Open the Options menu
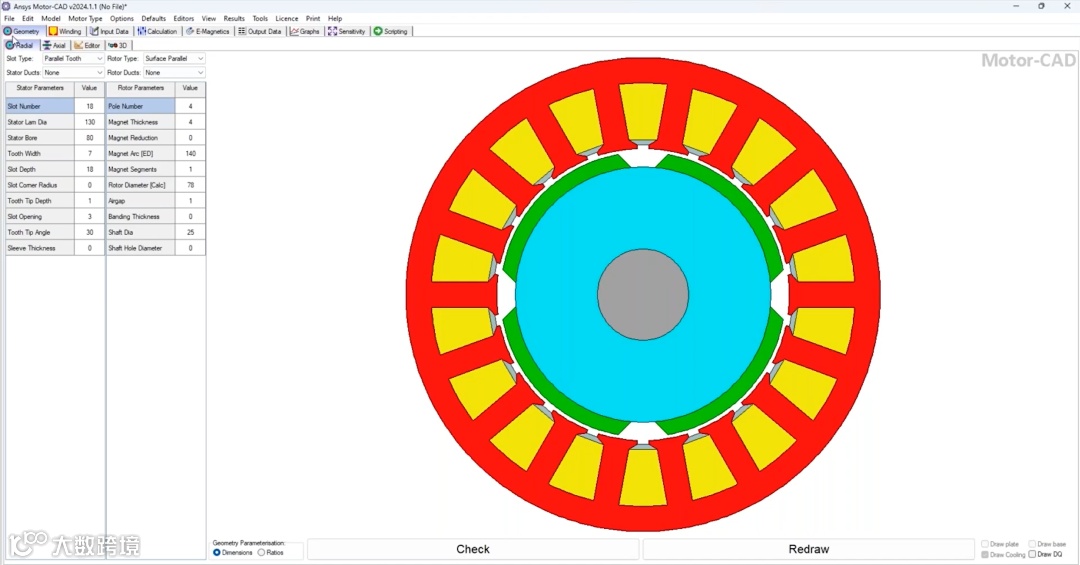The height and width of the screenshot is (565, 1080). click(122, 19)
